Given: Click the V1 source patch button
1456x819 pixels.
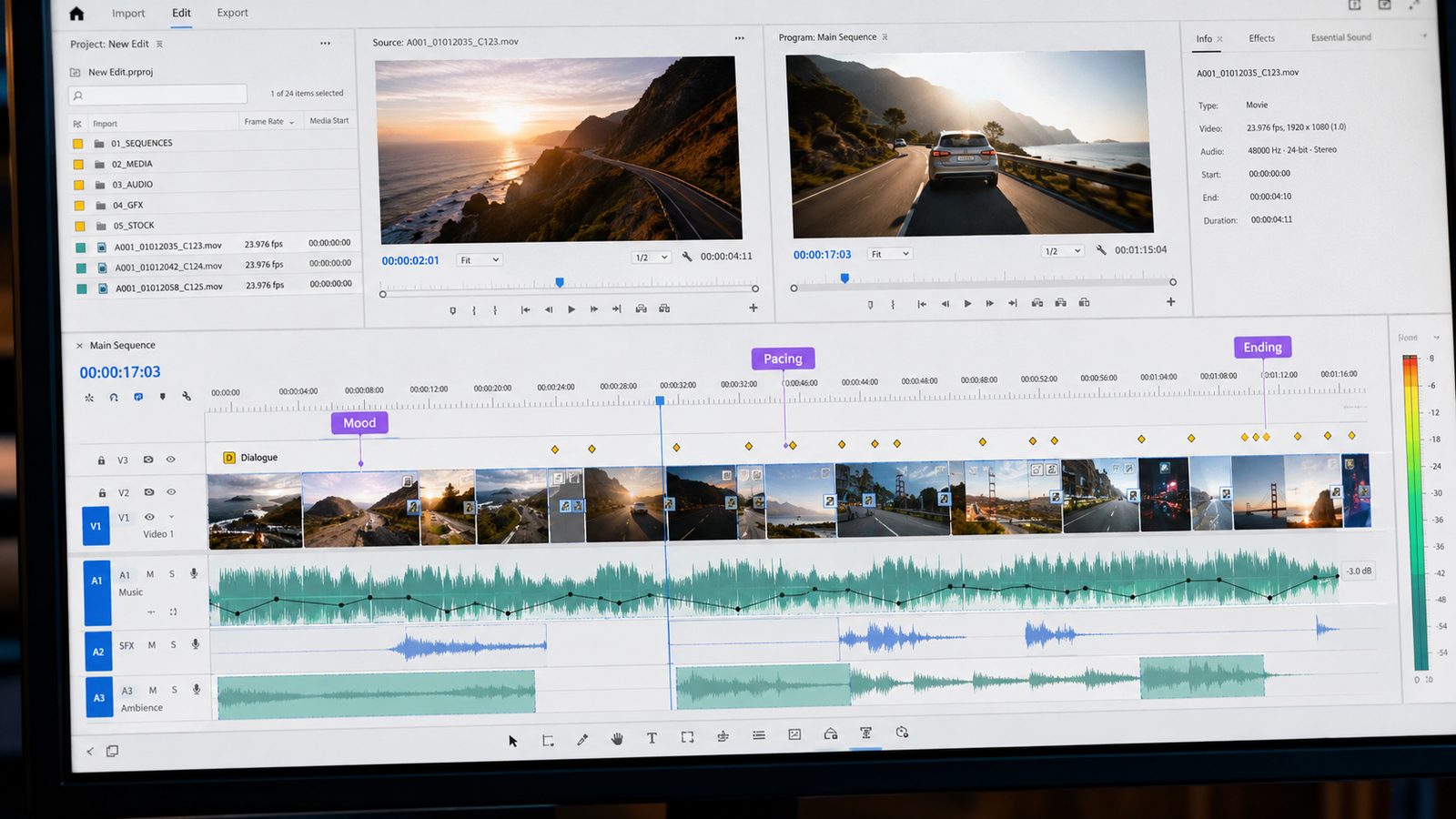Looking at the screenshot, I should coord(96,526).
